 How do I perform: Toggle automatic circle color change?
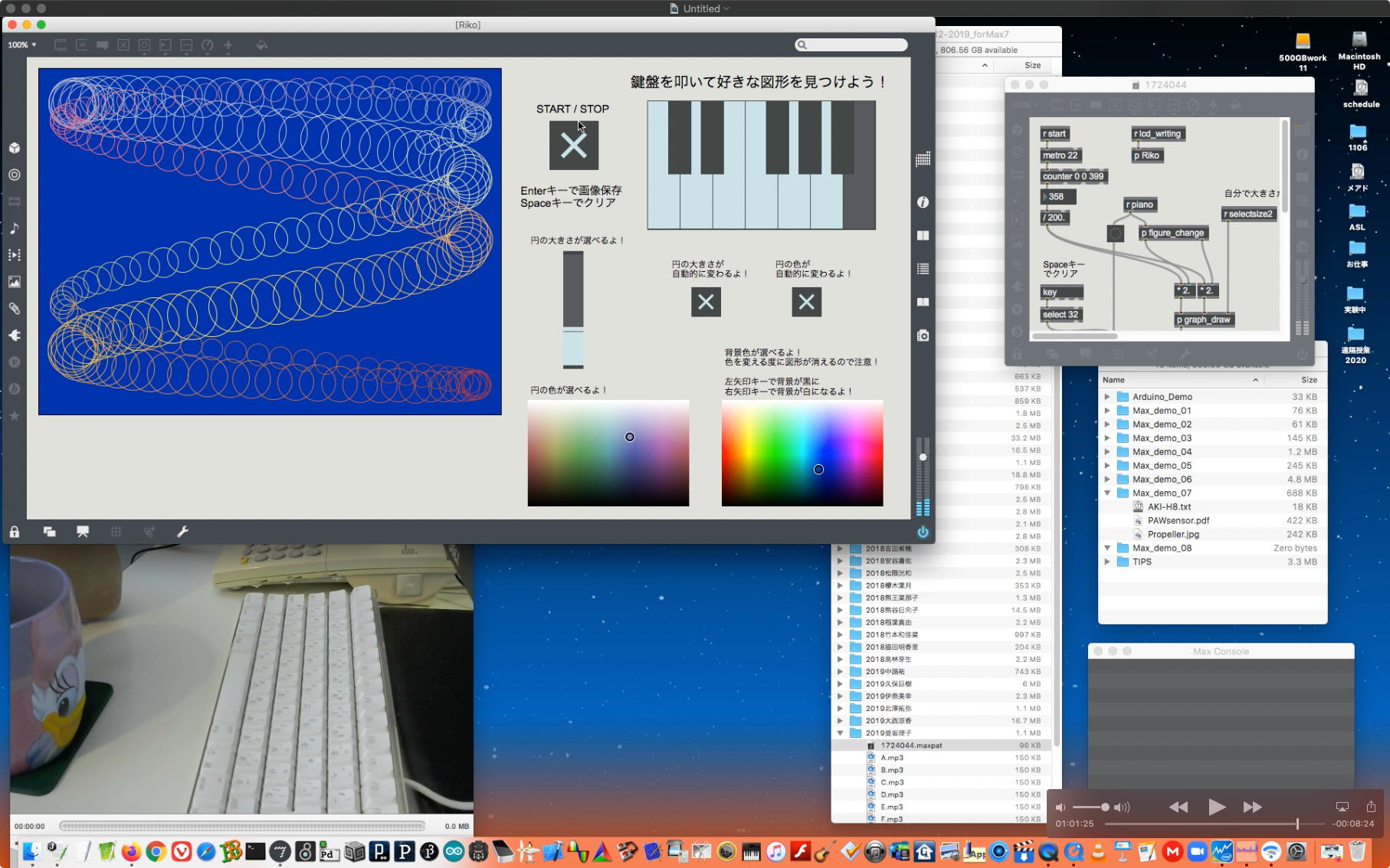[x=806, y=302]
